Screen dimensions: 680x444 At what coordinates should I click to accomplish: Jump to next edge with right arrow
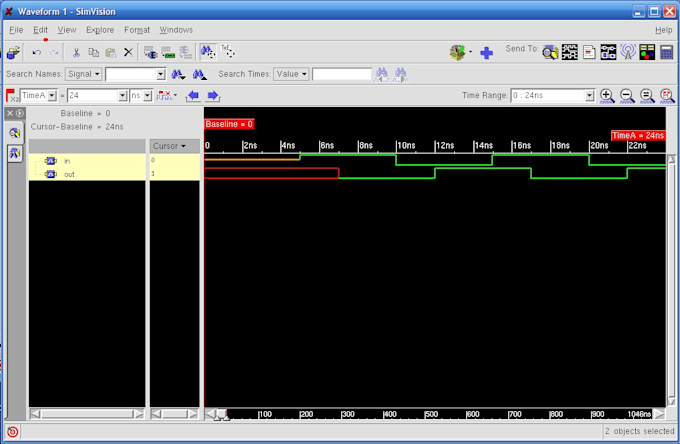[213, 95]
